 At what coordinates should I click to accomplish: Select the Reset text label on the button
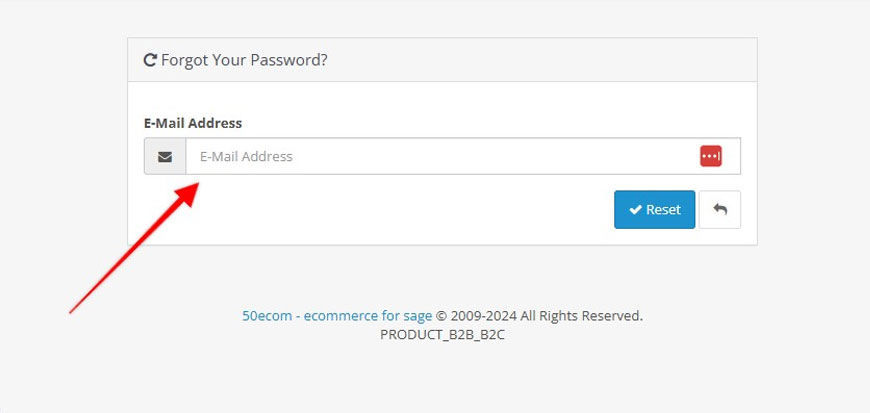663,210
